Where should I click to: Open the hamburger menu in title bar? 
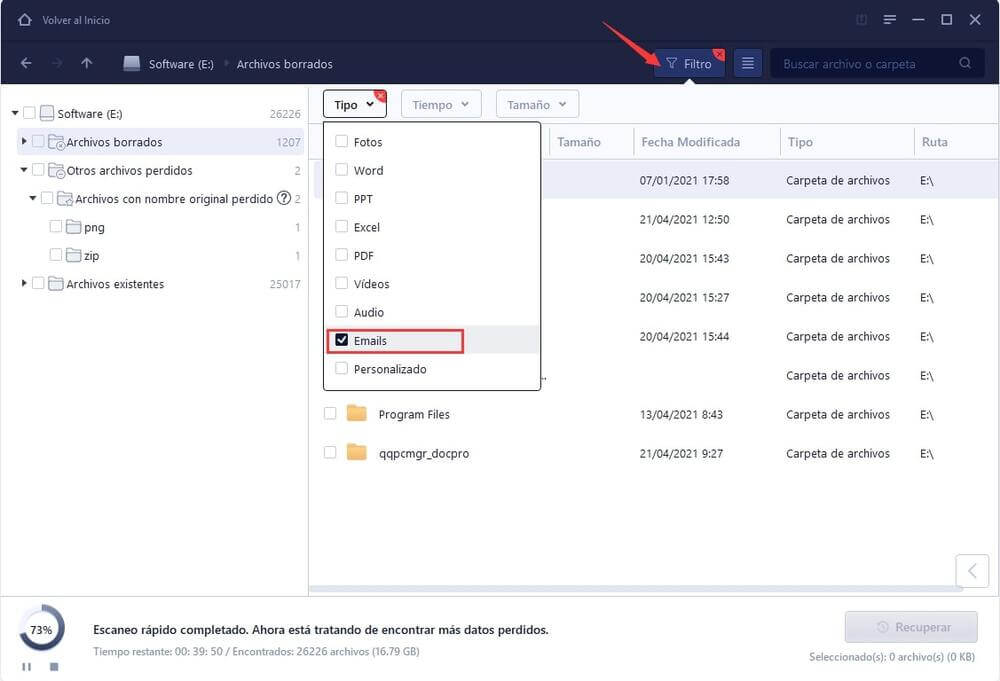890,20
